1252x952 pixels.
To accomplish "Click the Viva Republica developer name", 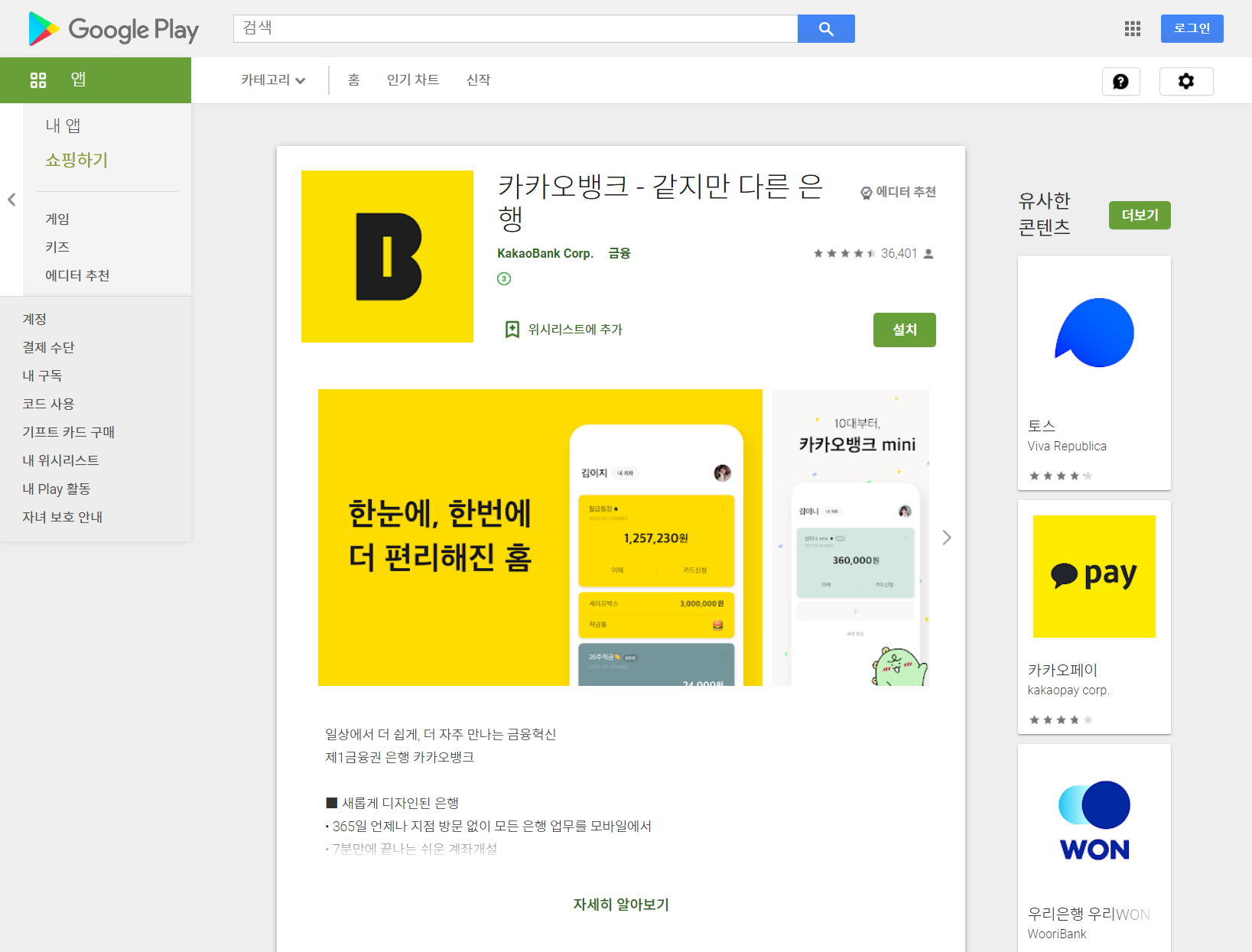I will pos(1067,446).
